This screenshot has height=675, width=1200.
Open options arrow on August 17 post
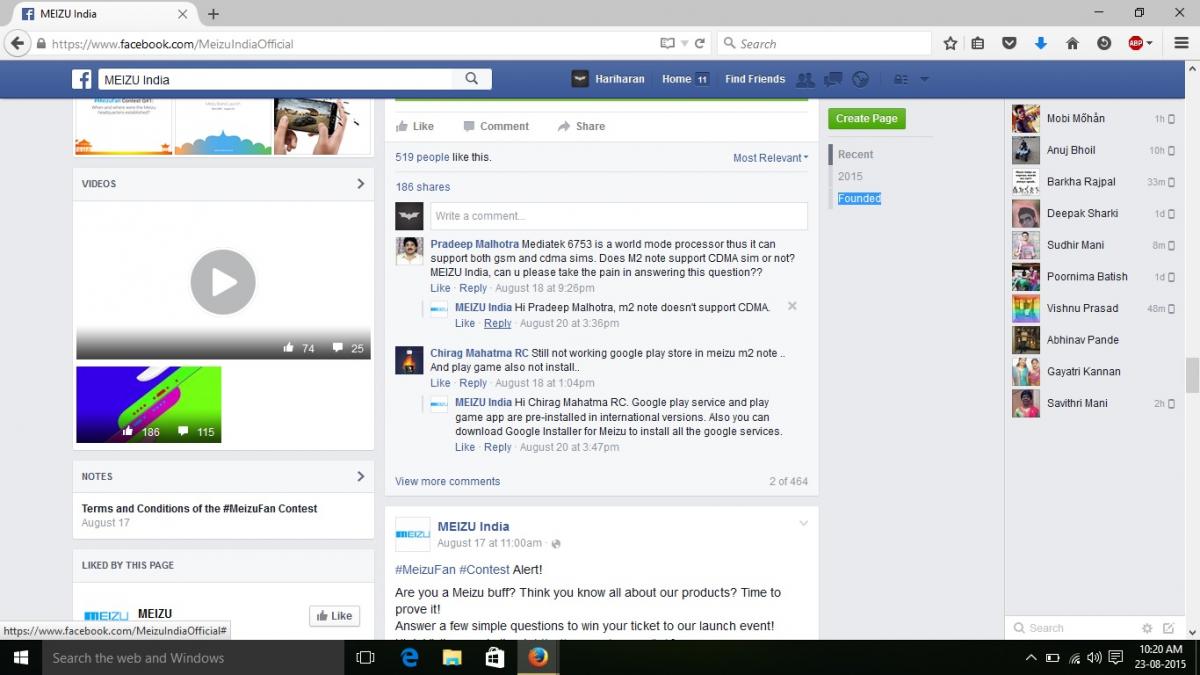coord(803,524)
